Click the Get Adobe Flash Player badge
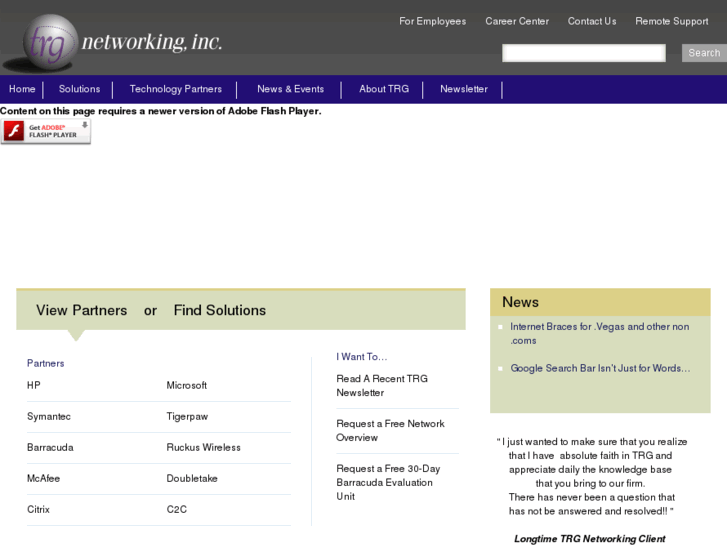Screen dimensions: 727x545 click(x=45, y=132)
